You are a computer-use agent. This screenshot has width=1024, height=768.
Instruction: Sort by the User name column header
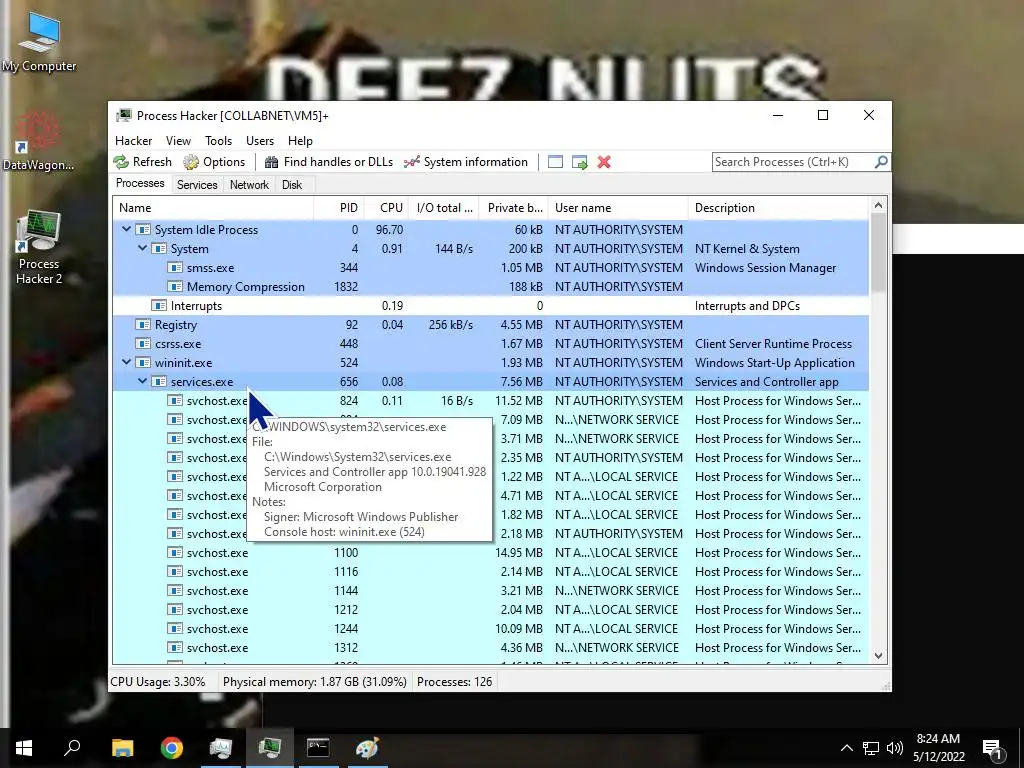(618, 208)
